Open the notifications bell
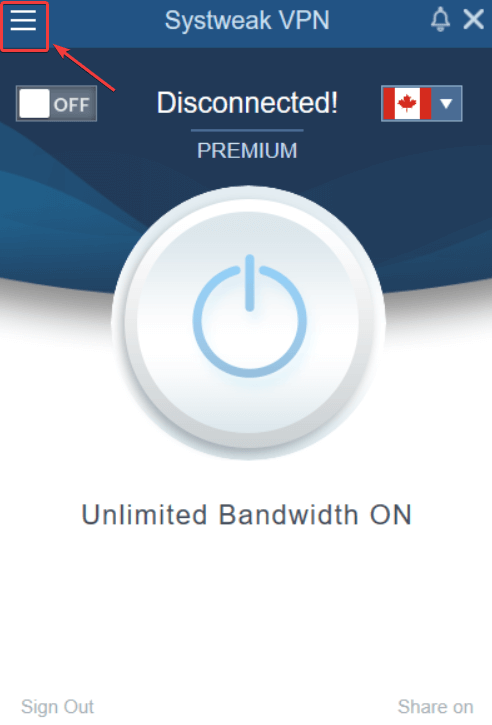The width and height of the screenshot is (492, 725). click(440, 19)
